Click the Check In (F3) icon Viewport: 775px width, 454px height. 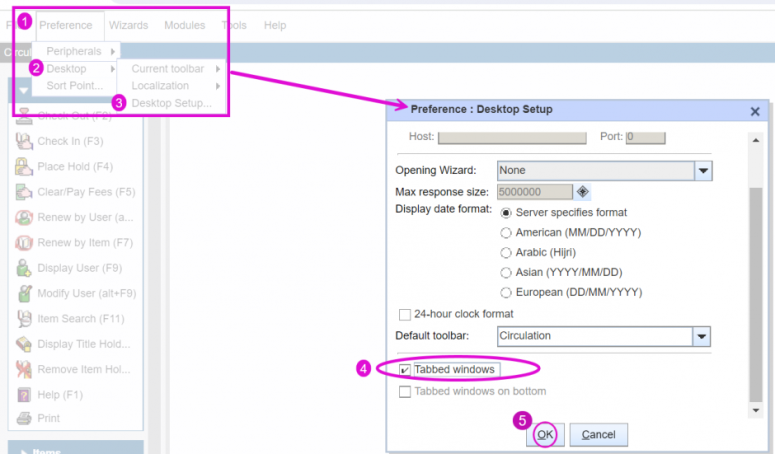click(x=24, y=142)
